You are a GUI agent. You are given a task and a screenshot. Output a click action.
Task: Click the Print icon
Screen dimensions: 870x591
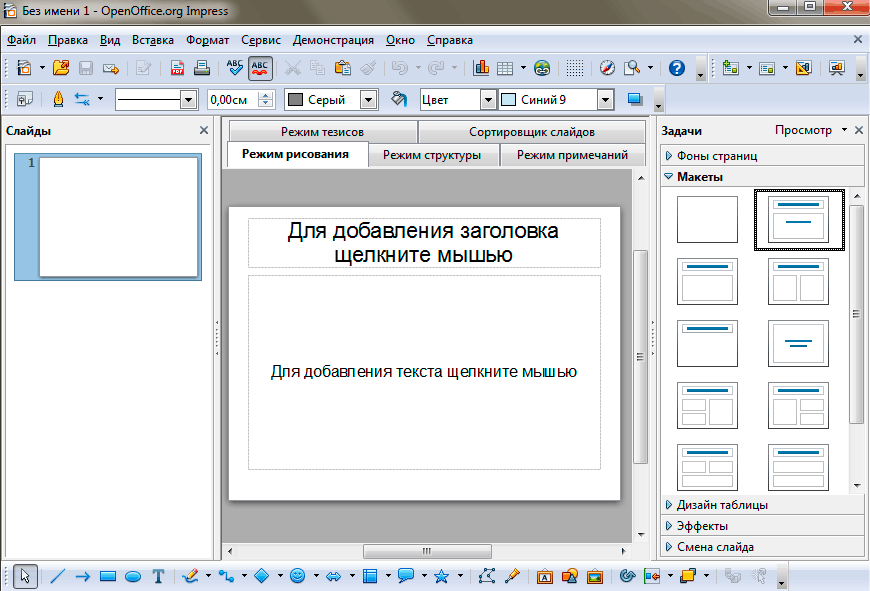pos(202,68)
